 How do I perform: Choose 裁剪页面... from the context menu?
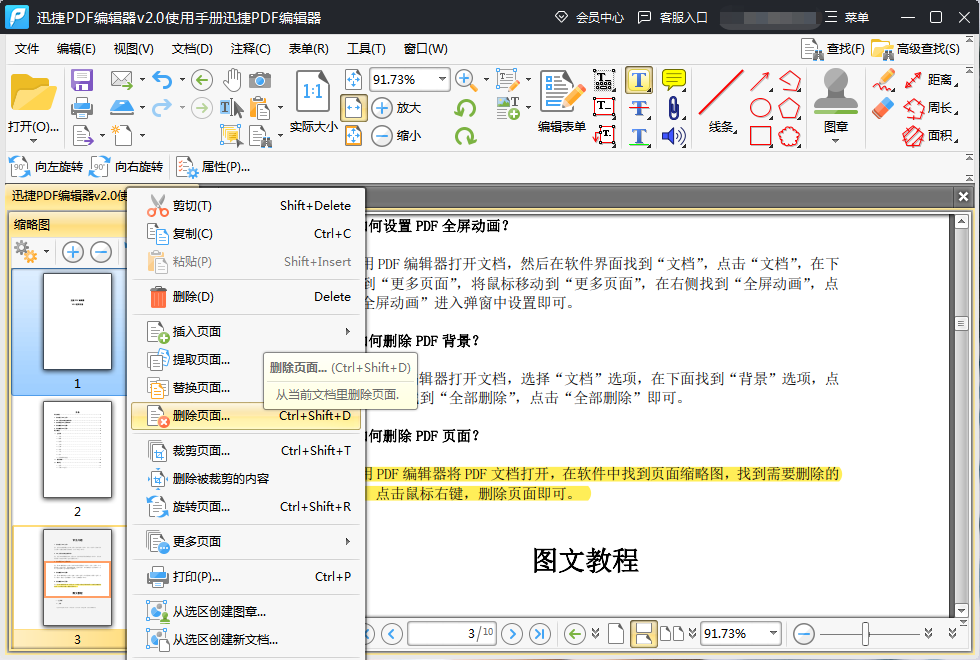click(x=246, y=451)
